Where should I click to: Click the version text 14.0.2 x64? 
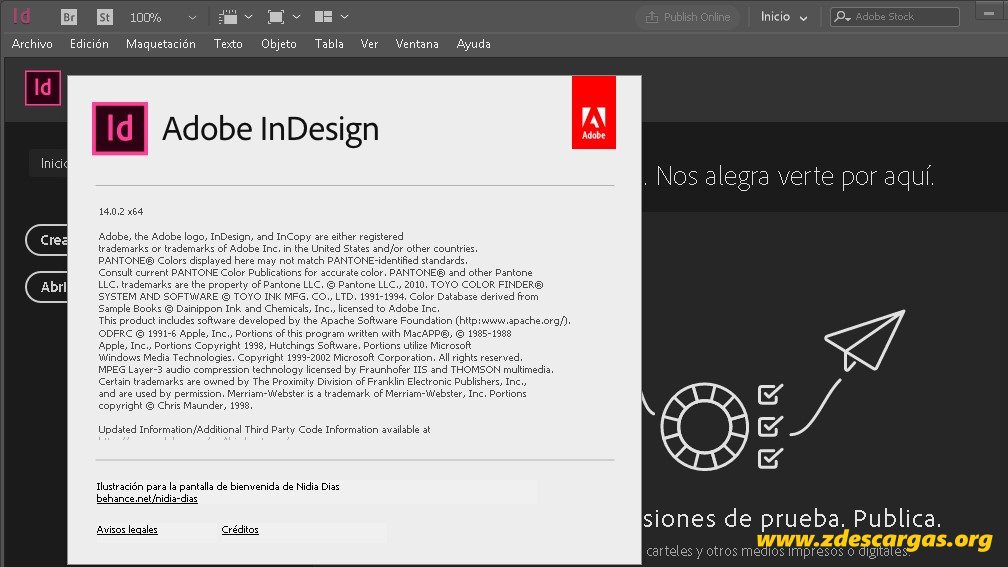tap(121, 212)
